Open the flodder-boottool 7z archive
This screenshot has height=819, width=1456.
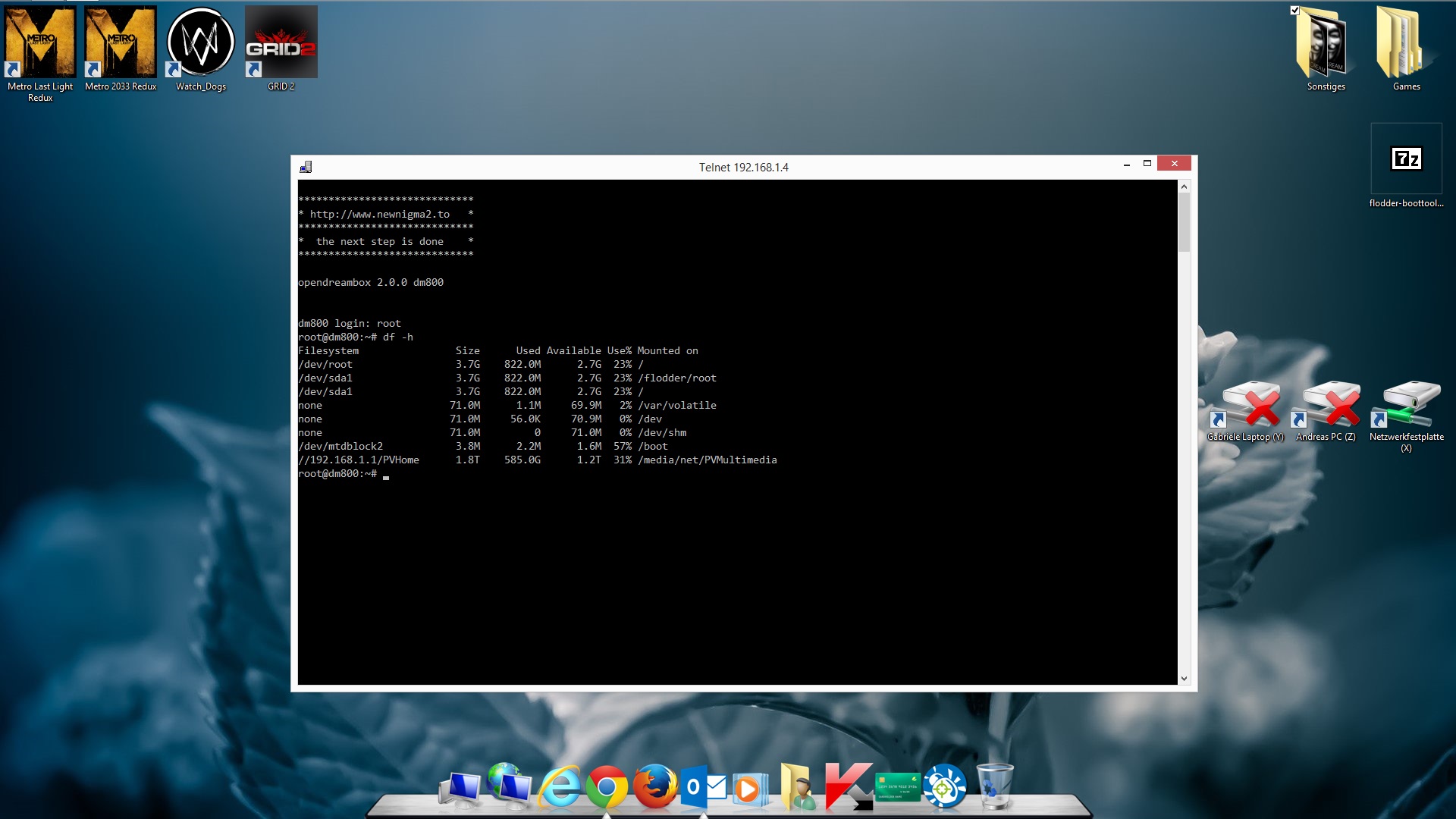pyautogui.click(x=1406, y=159)
